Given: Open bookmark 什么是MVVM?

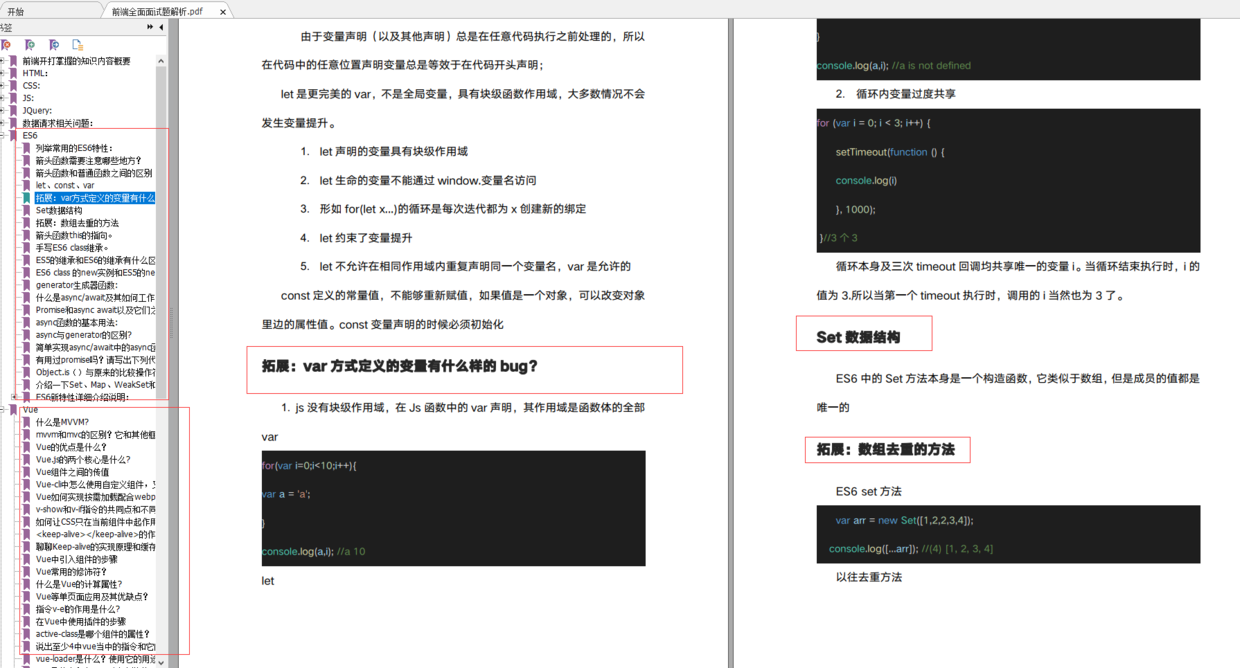Looking at the screenshot, I should 62,422.
